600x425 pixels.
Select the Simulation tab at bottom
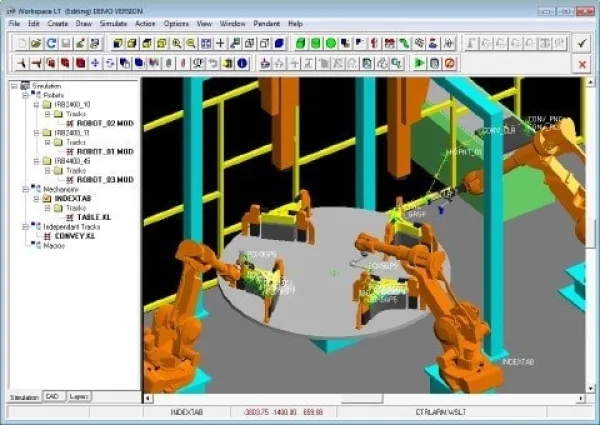(x=24, y=397)
